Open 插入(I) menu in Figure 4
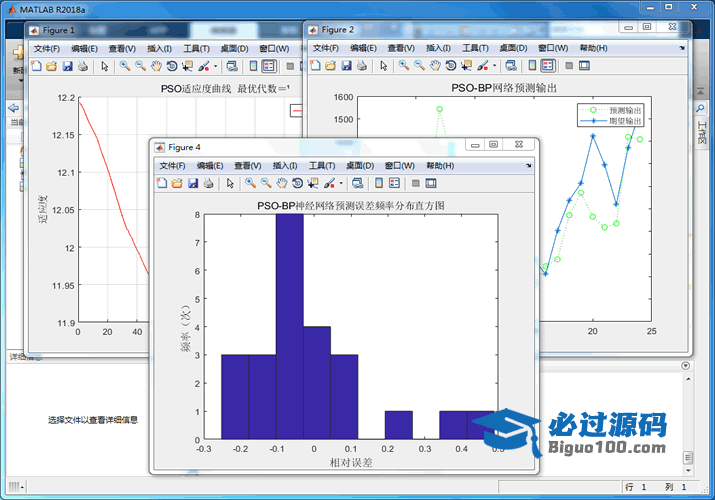Image resolution: width=715 pixels, height=500 pixels. [285, 166]
